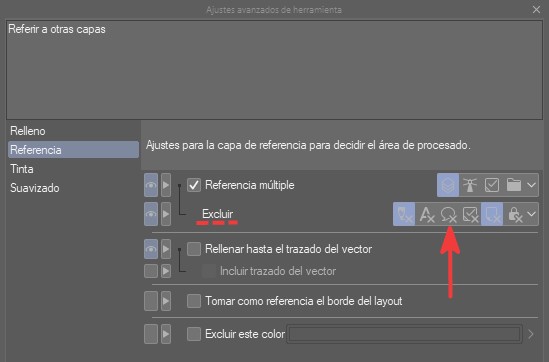The image size is (549, 362).
Task: Click the triangle button beside Incluir trazado del vector
Action: pos(166,271)
